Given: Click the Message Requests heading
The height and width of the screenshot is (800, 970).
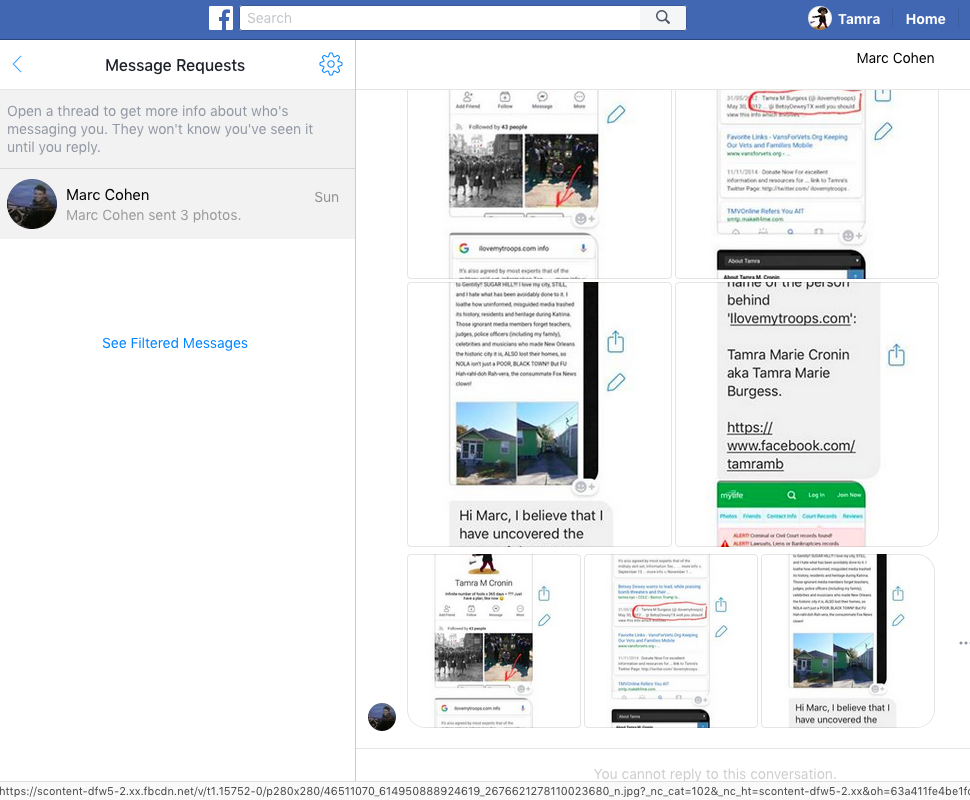Looking at the screenshot, I should point(175,65).
